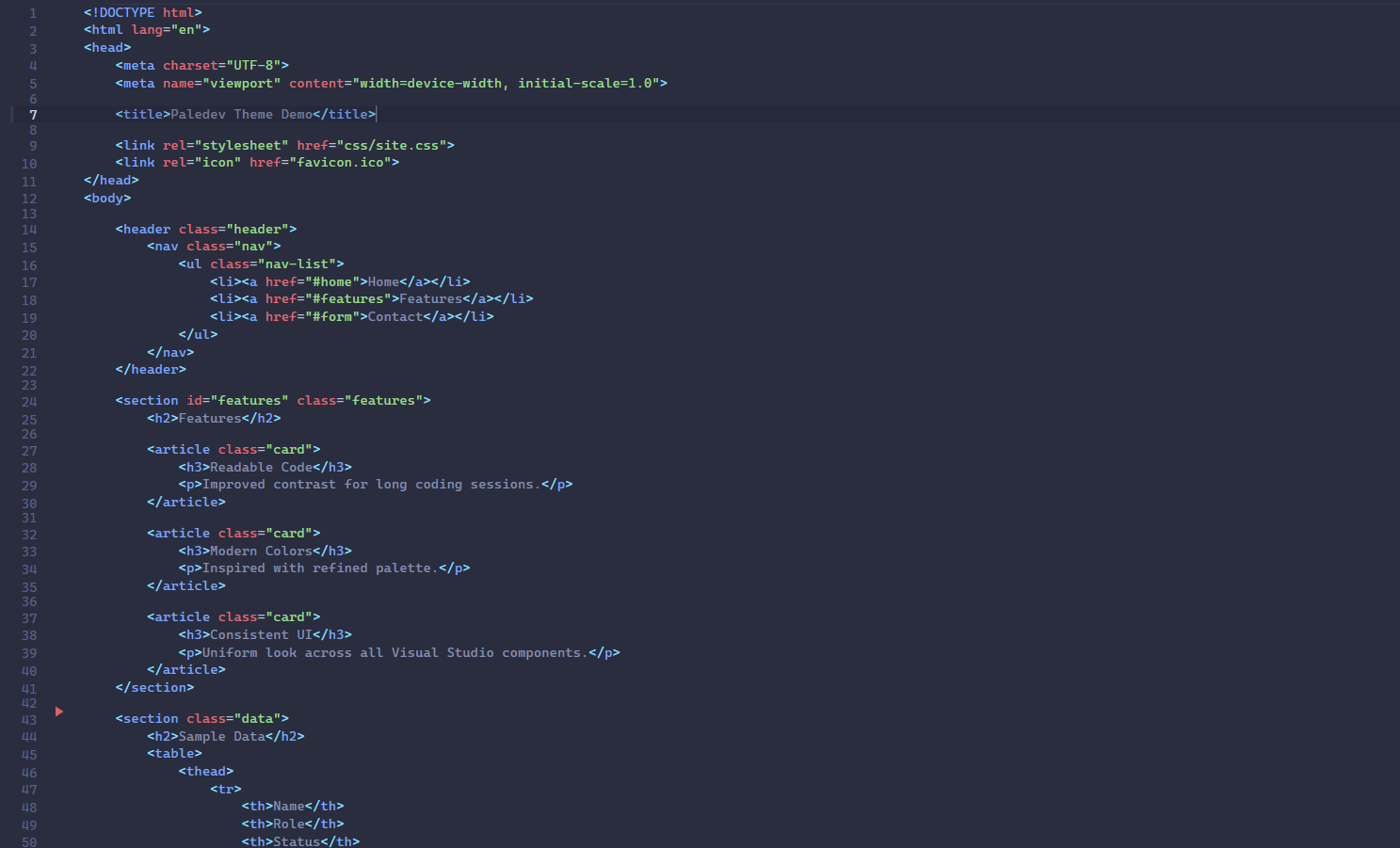
Task: Click the "#home" href value
Action: point(332,281)
